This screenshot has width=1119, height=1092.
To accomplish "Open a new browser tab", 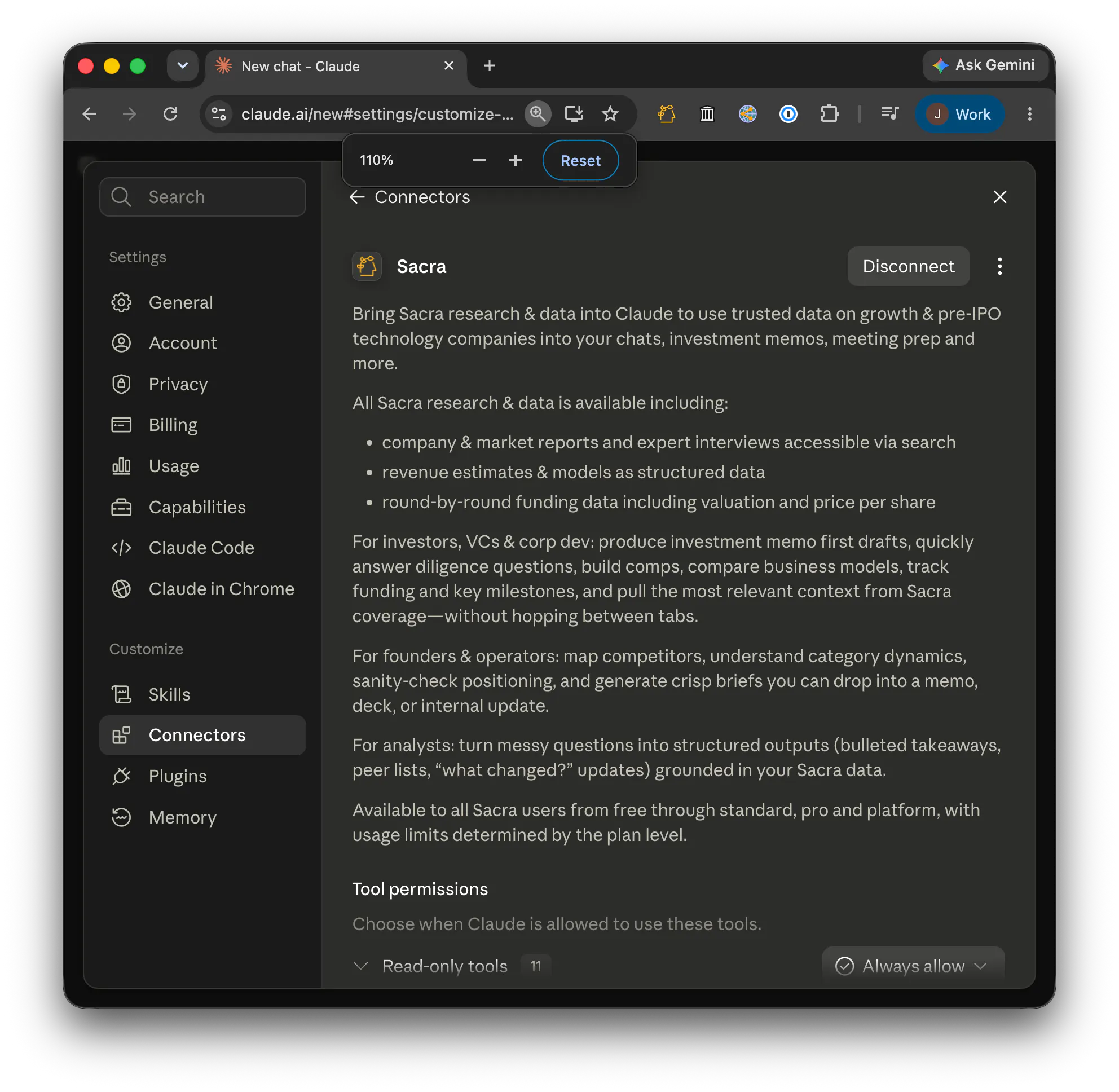I will tap(489, 65).
